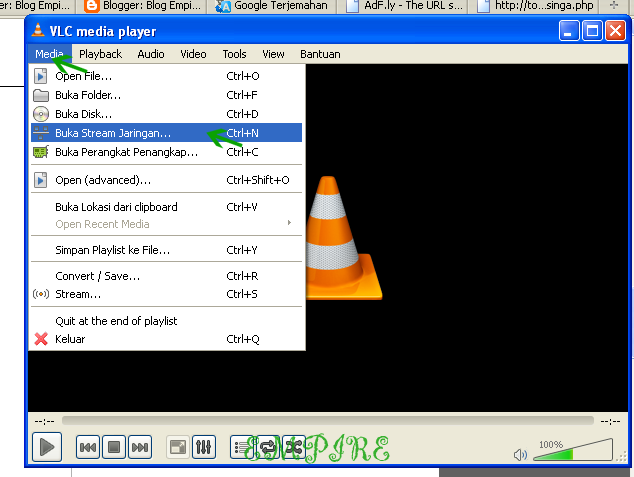Image resolution: width=634 pixels, height=477 pixels.
Task: Click the VLC cone title bar icon
Action: [38, 30]
